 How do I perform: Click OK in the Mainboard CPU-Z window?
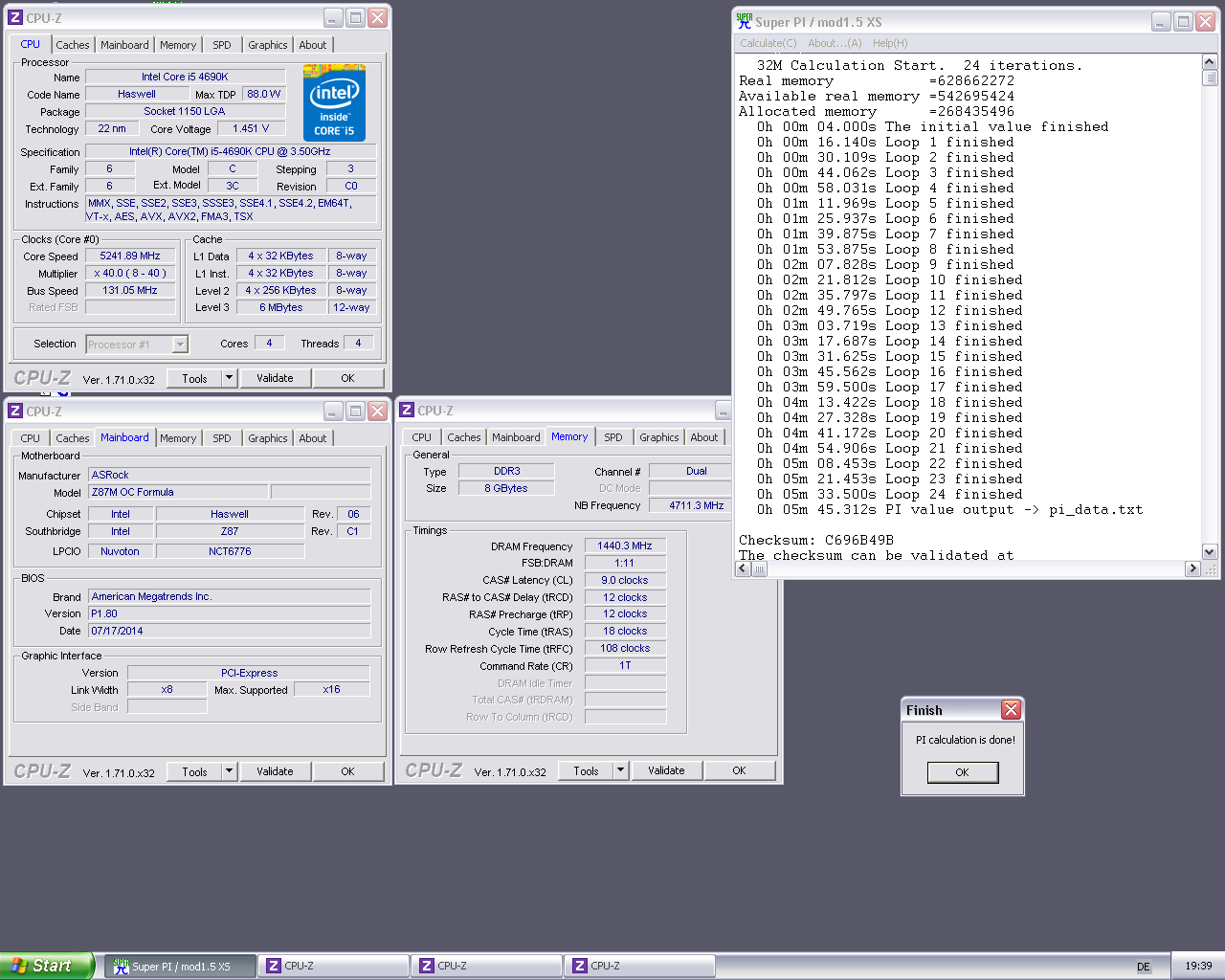[347, 771]
